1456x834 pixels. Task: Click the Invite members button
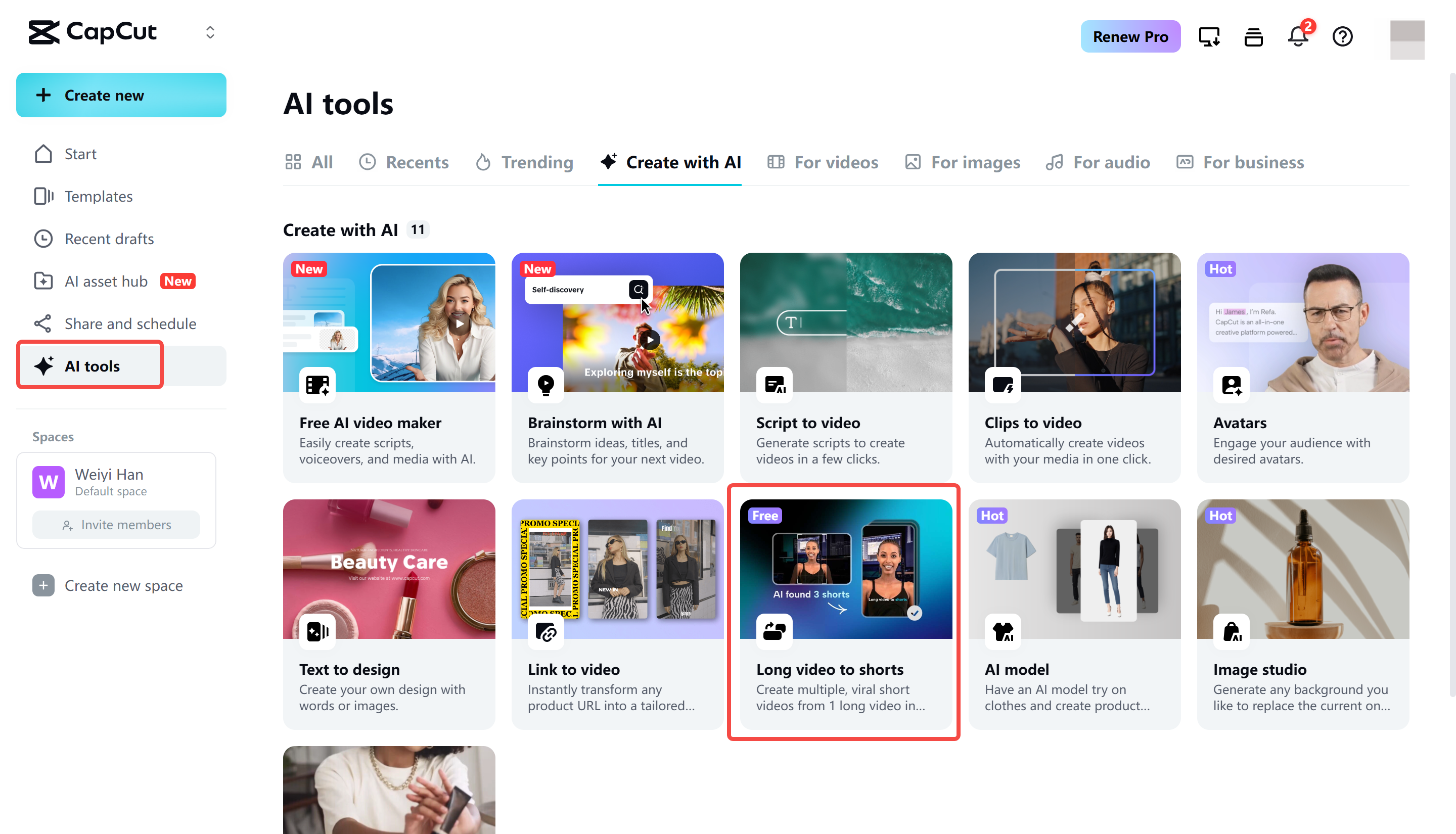tap(116, 524)
